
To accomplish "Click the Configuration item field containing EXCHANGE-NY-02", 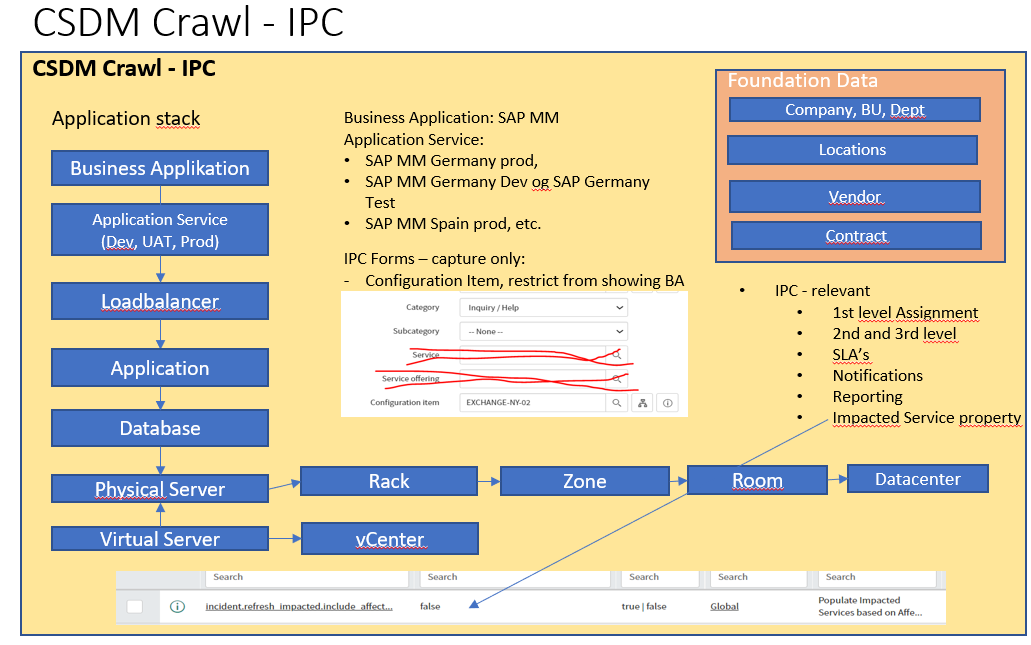I will click(x=532, y=403).
